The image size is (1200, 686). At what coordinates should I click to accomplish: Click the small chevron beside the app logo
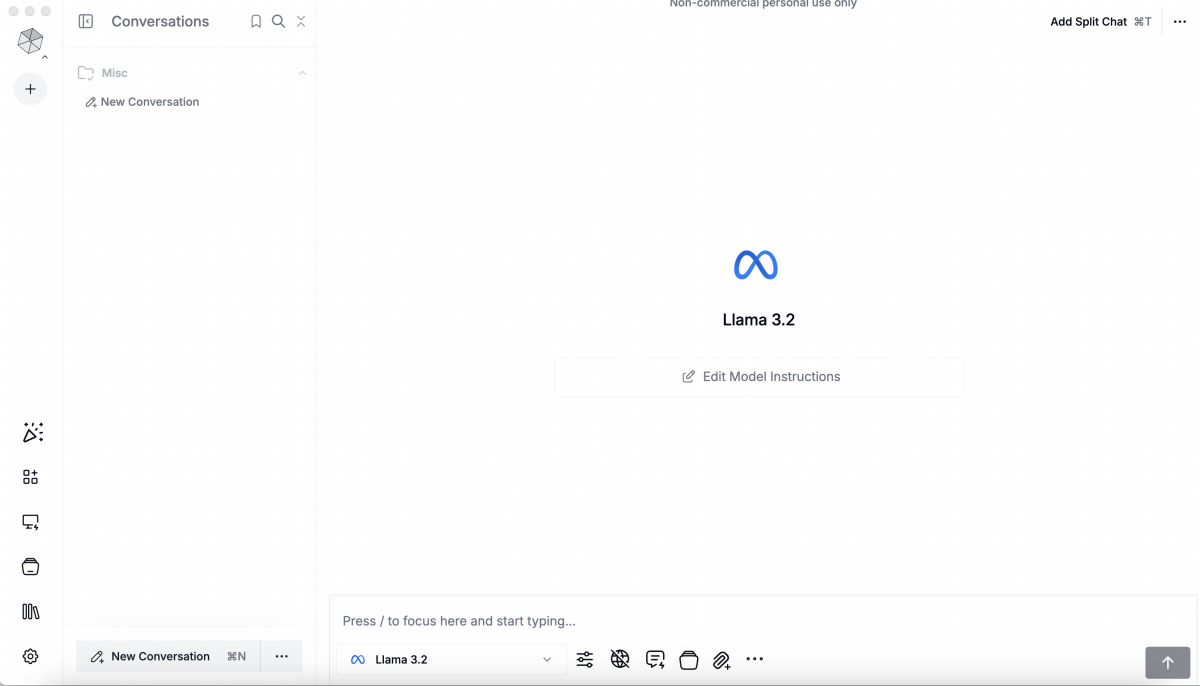(45, 57)
